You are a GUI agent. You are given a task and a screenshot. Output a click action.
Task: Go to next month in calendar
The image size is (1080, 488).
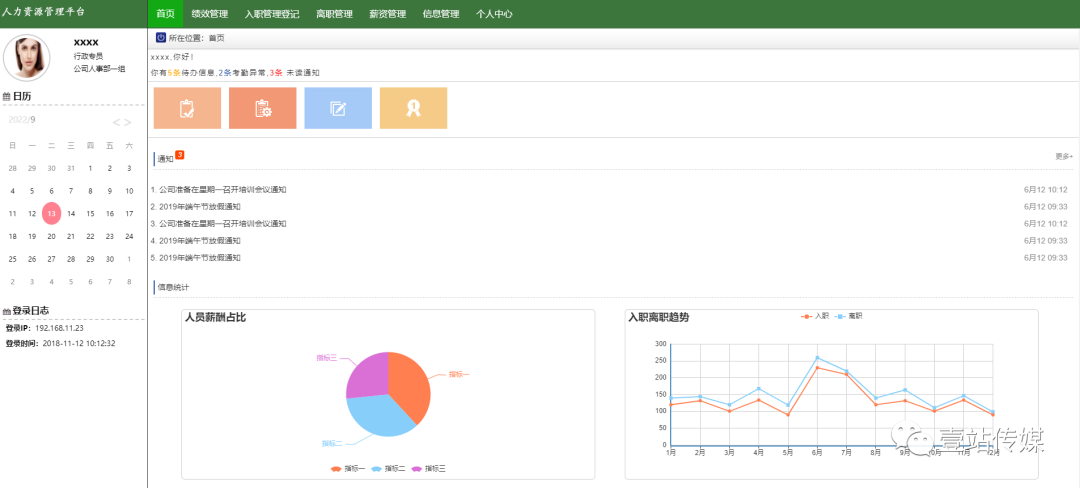point(127,123)
